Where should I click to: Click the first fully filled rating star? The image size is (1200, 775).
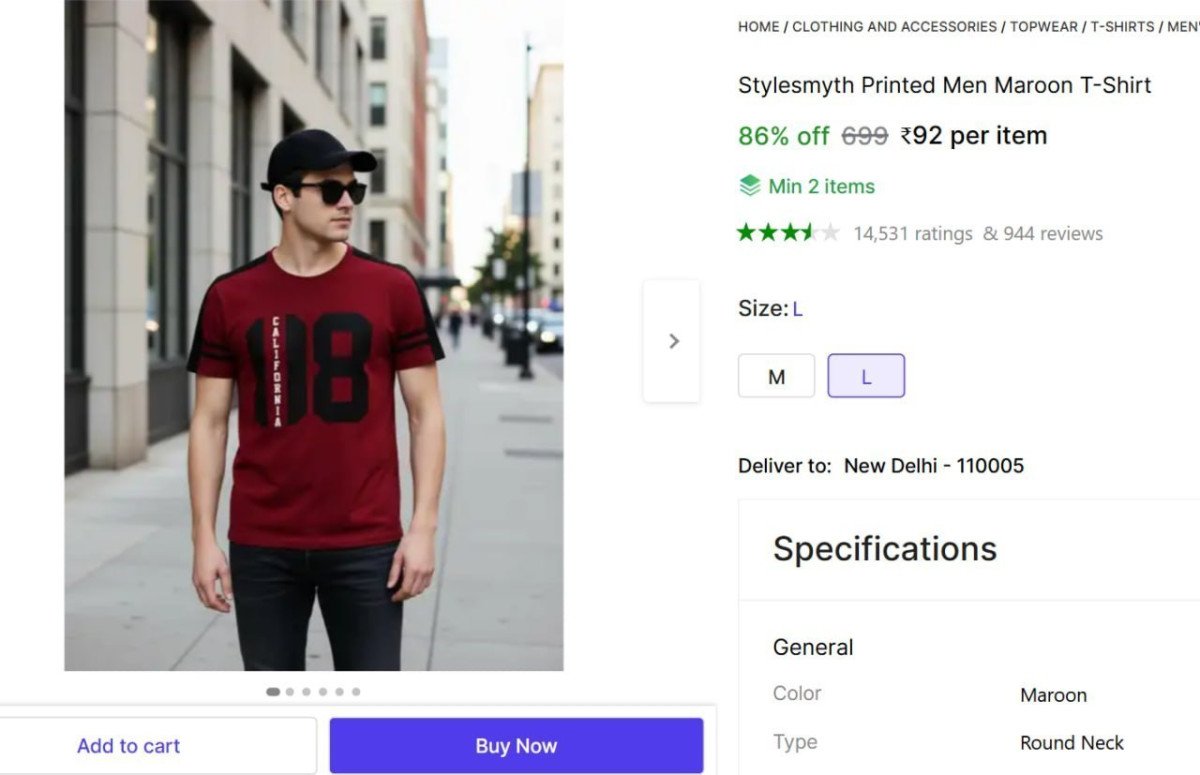pyautogui.click(x=744, y=233)
